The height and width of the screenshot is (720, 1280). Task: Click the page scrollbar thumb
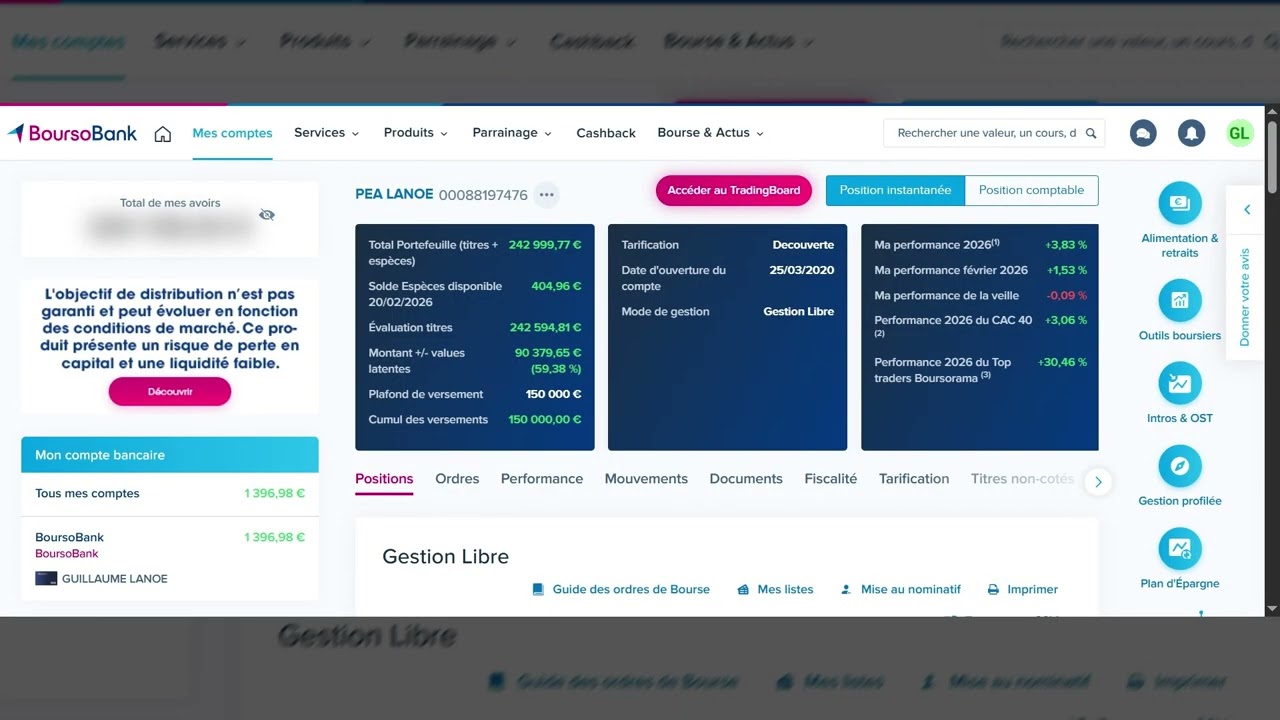1272,157
